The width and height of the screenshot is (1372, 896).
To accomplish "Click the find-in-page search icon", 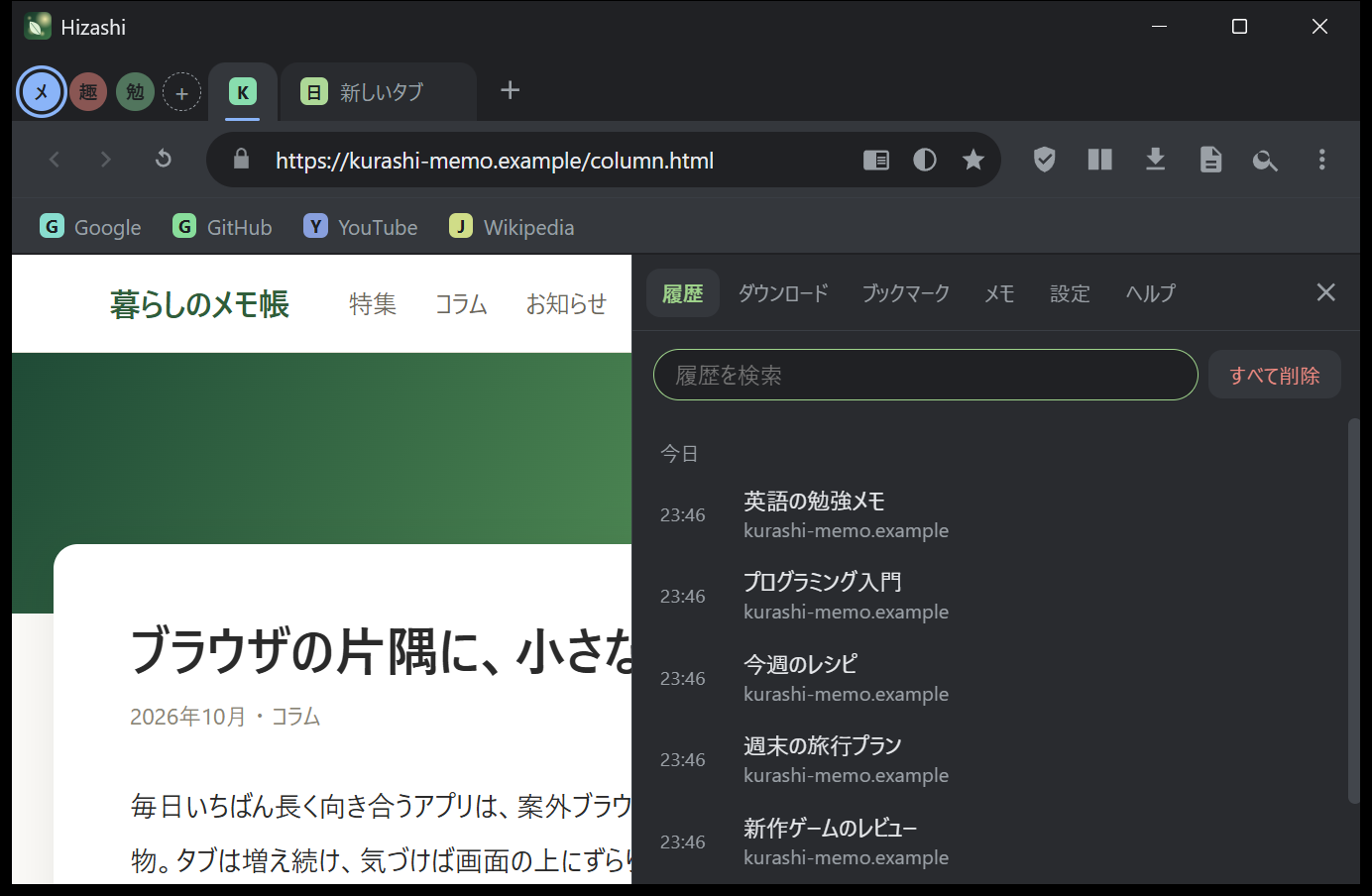I will pos(1265,160).
